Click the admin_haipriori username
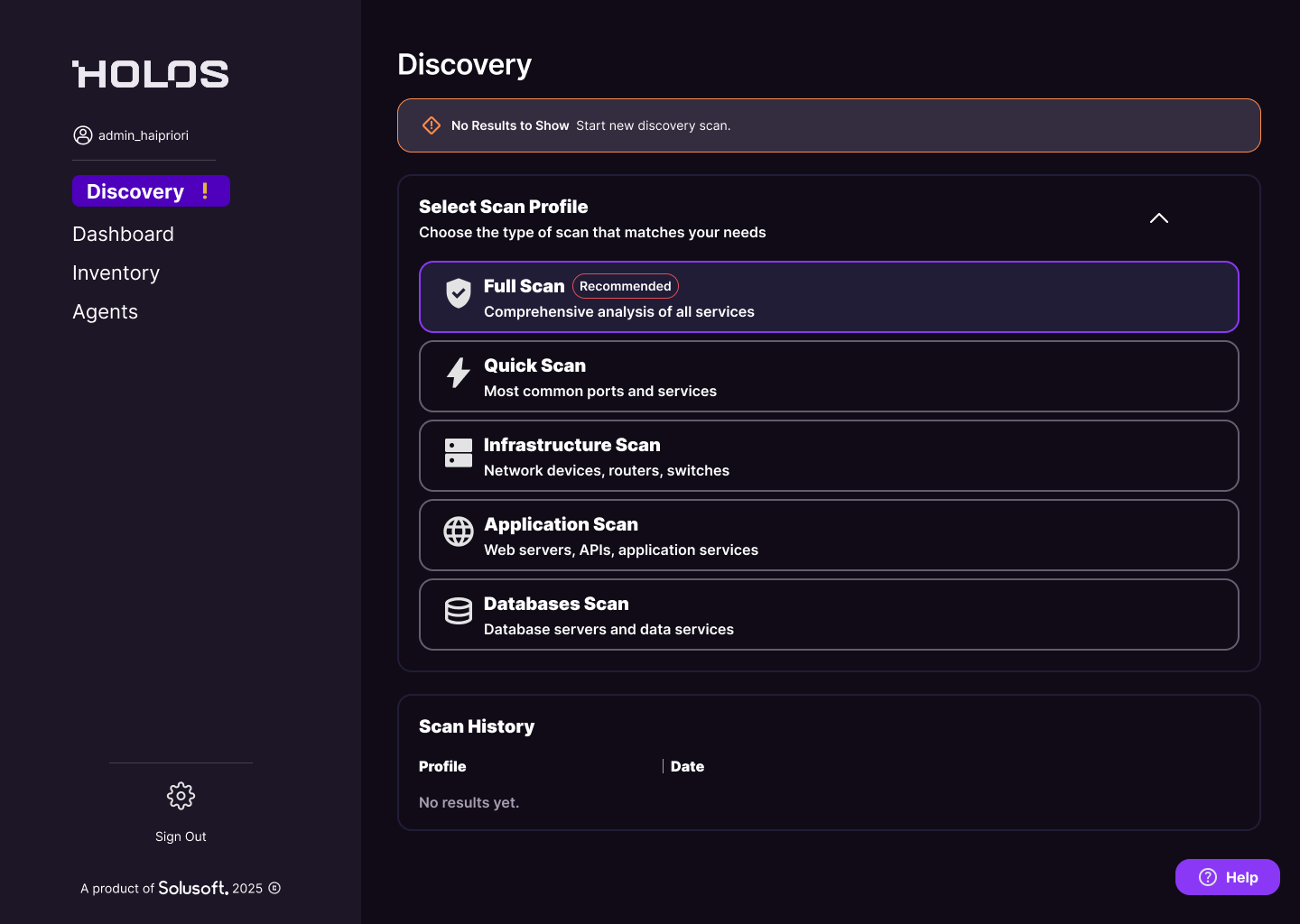The width and height of the screenshot is (1300, 924). pos(144,135)
